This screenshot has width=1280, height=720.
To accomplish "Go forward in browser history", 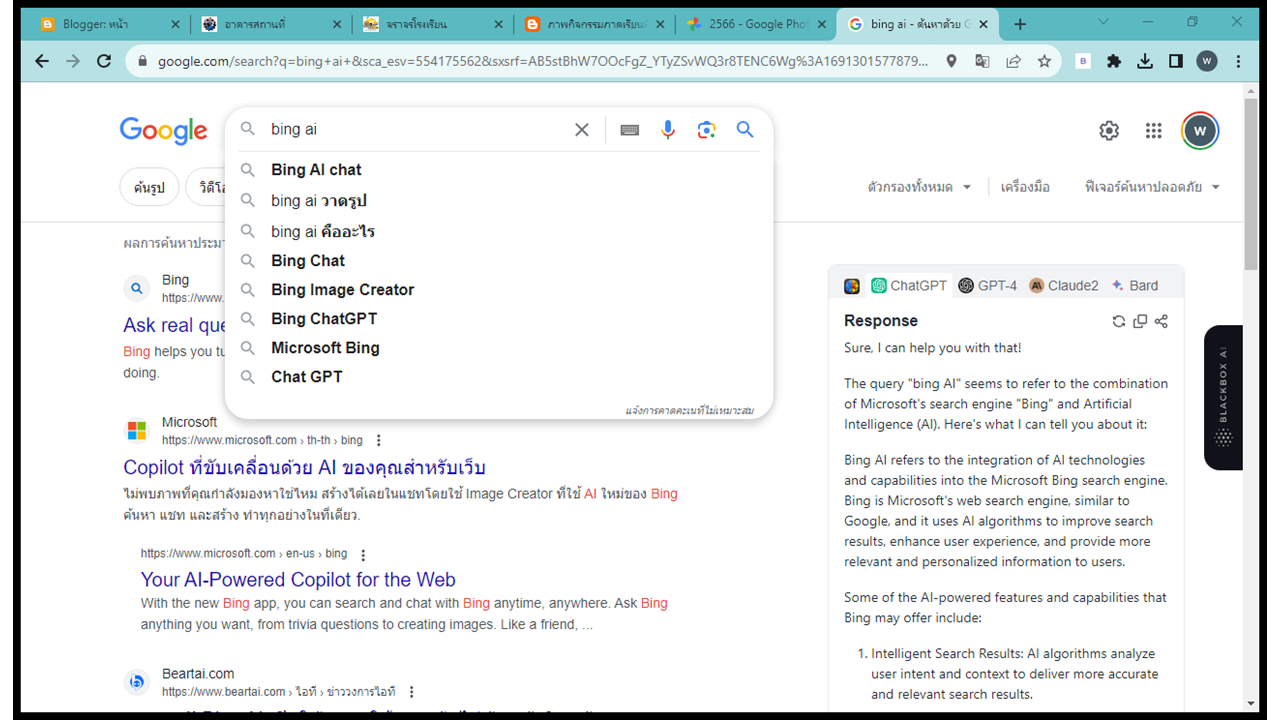I will [x=73, y=61].
